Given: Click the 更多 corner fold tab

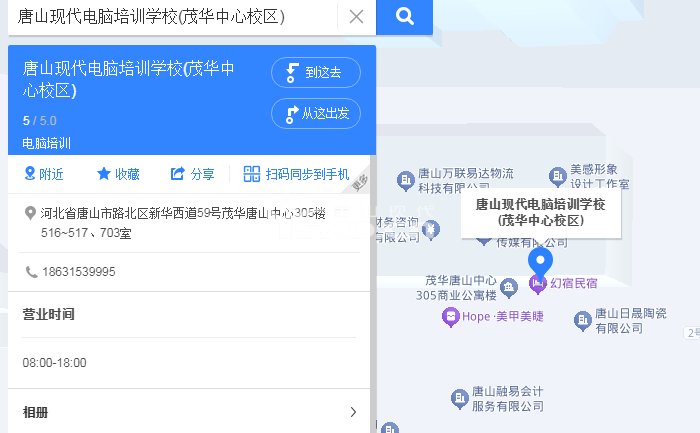Looking at the screenshot, I should (361, 183).
